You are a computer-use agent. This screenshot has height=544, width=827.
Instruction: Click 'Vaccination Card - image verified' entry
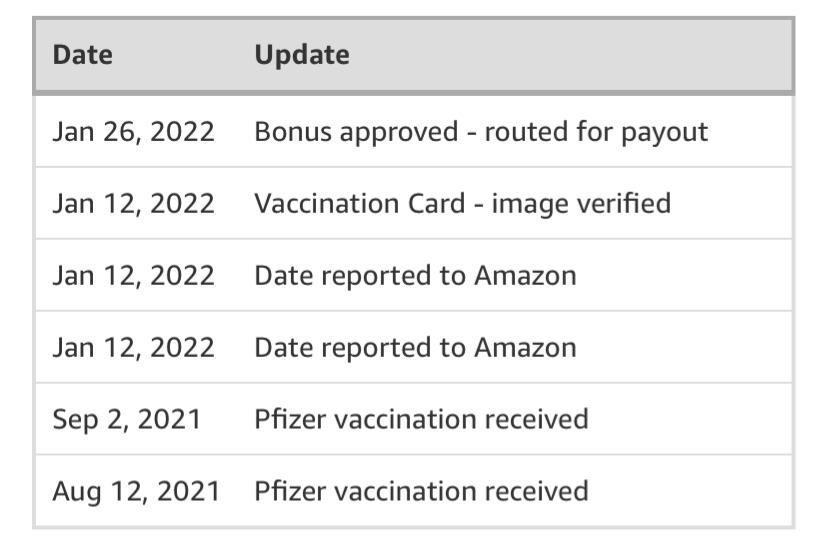[x=462, y=203]
